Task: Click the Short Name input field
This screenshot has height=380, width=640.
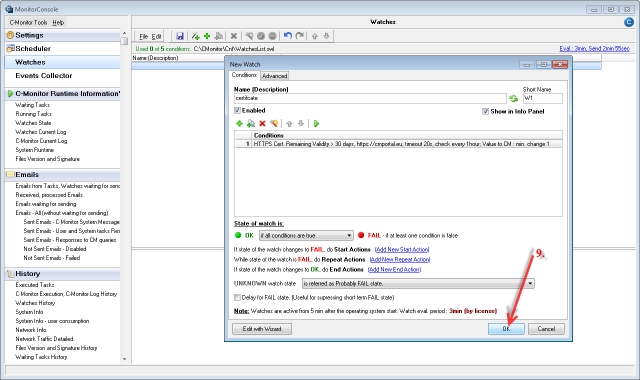Action: pos(543,98)
